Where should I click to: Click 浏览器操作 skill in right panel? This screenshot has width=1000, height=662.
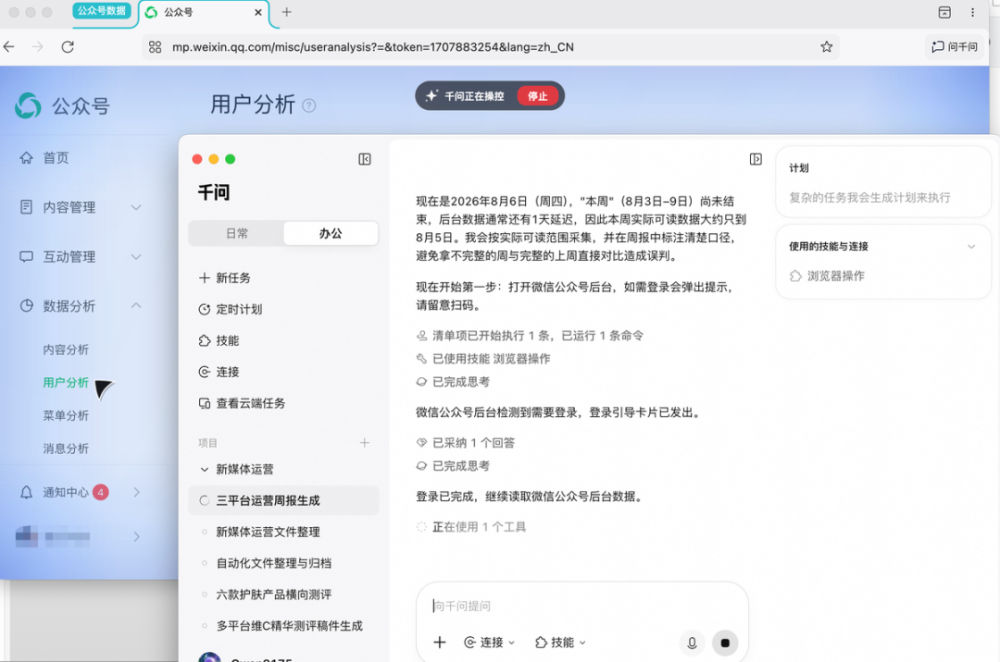coord(827,276)
